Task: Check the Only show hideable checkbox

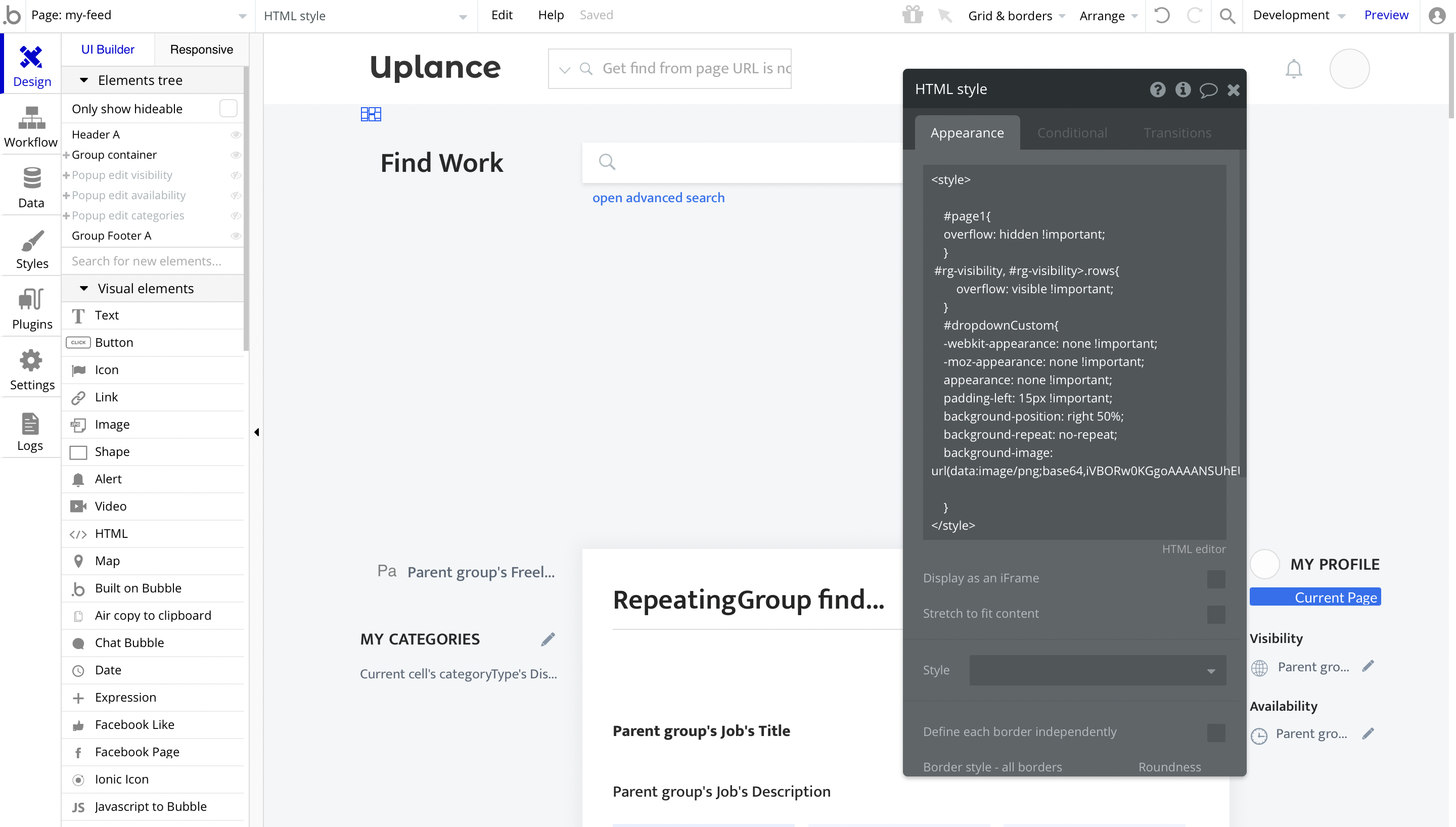Action: click(x=229, y=109)
